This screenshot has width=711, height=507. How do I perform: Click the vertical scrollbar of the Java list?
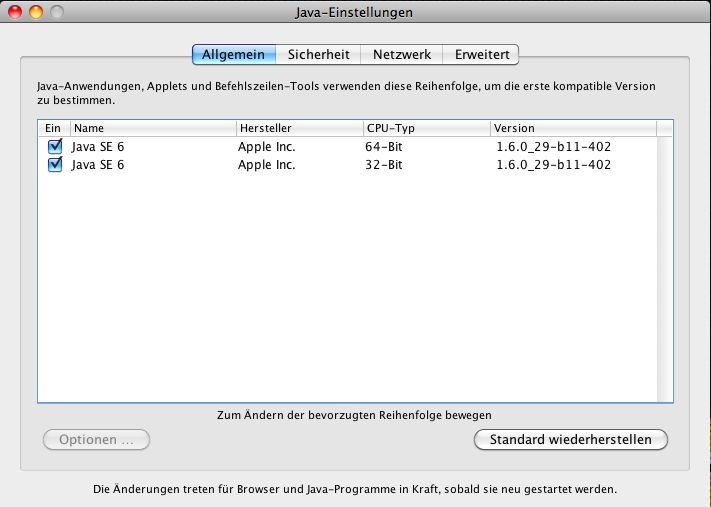(665, 269)
